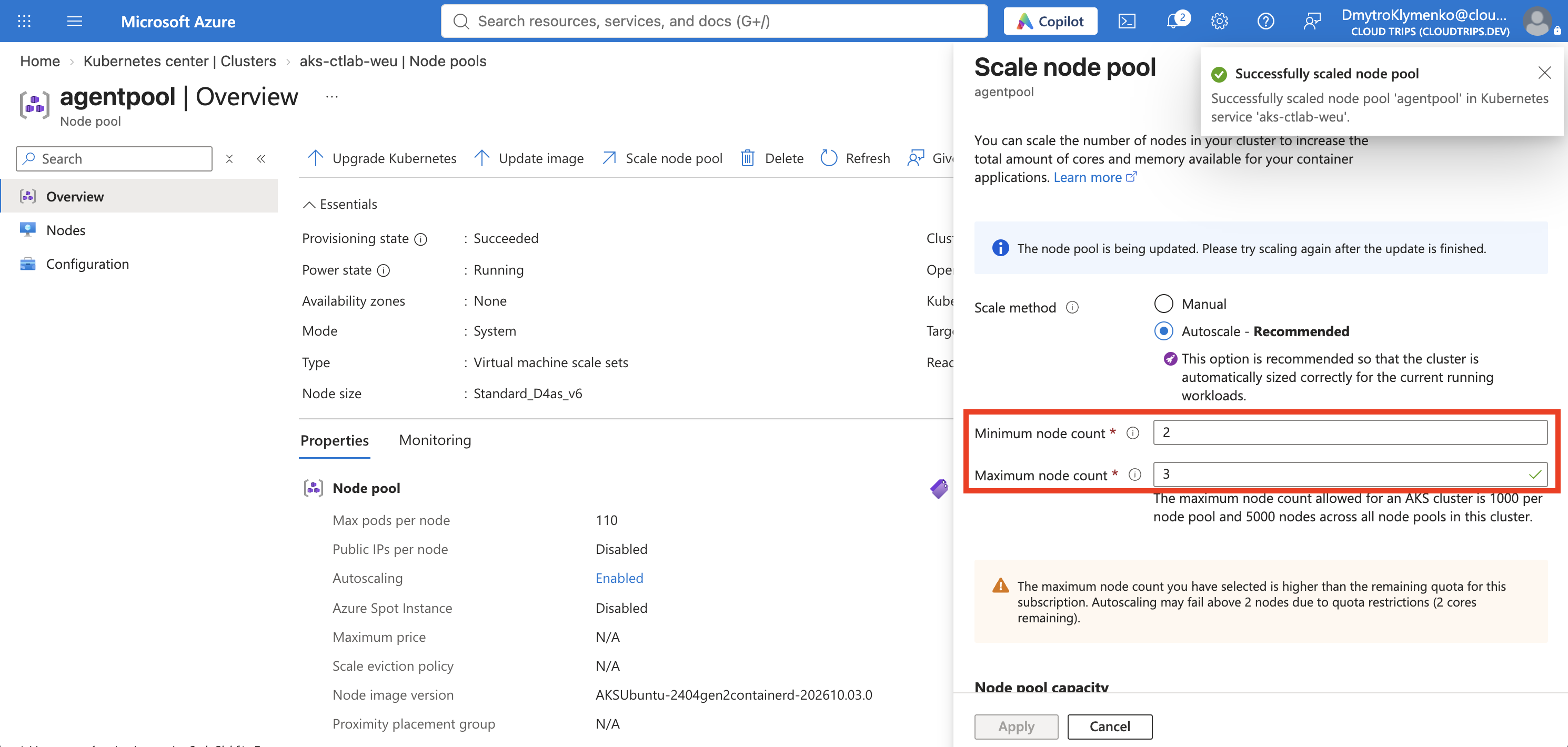Click the user account avatar
1568x747 pixels.
click(1537, 22)
